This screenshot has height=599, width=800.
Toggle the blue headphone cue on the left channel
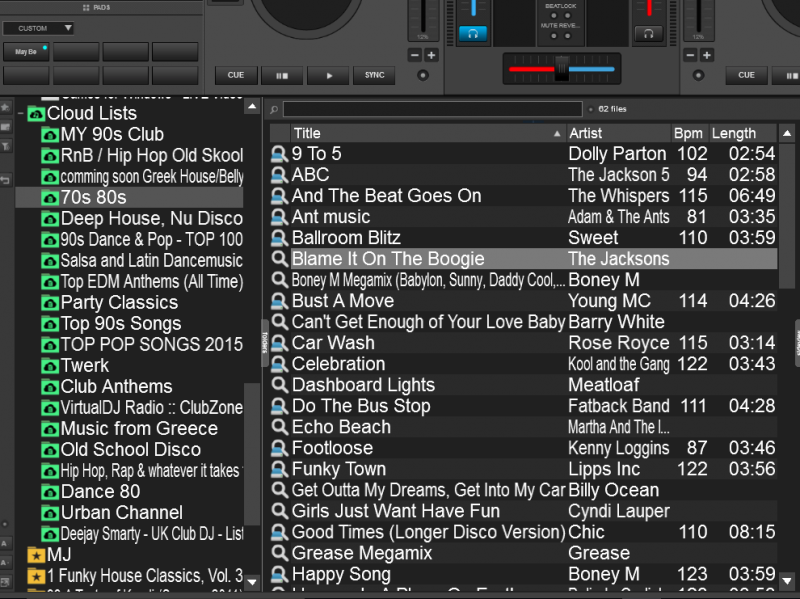coord(473,34)
